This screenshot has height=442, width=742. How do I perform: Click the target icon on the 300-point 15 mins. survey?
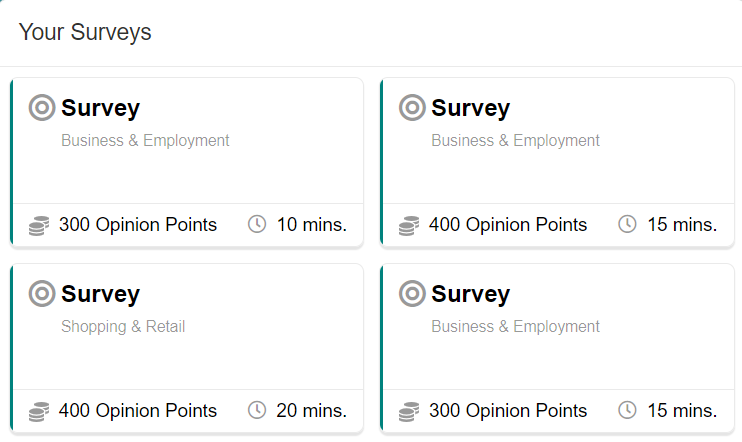coord(412,293)
